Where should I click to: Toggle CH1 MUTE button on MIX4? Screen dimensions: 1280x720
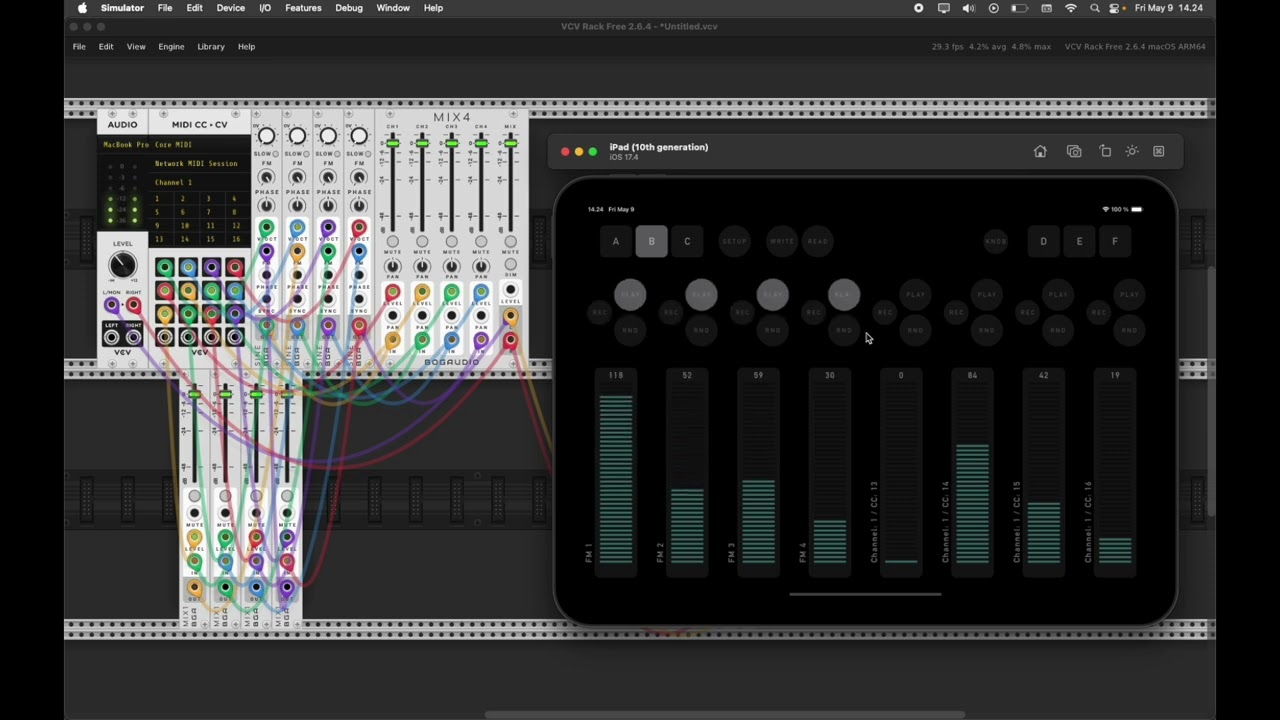click(392, 242)
